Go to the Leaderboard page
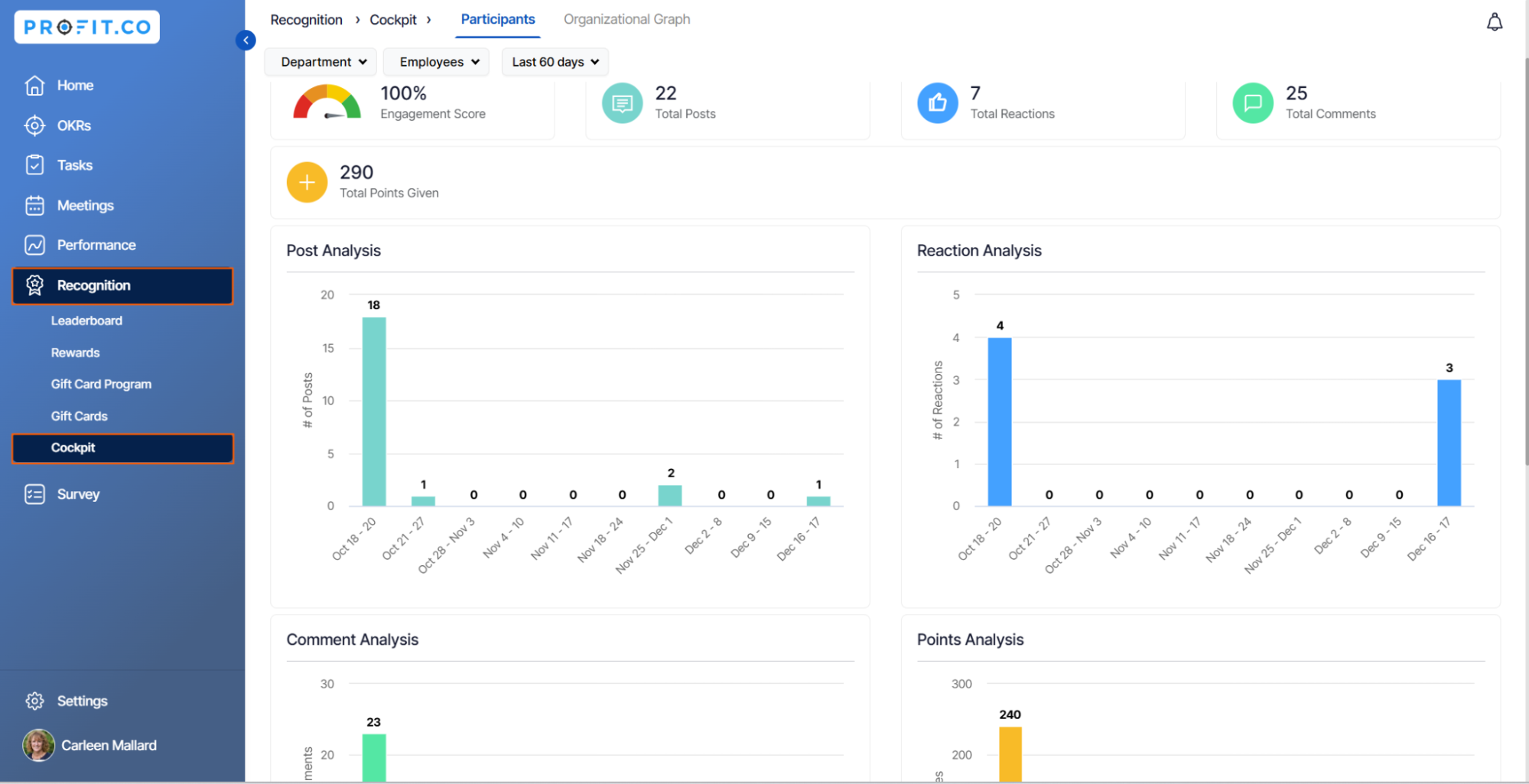Screen dimensions: 1529x784 [x=86, y=320]
